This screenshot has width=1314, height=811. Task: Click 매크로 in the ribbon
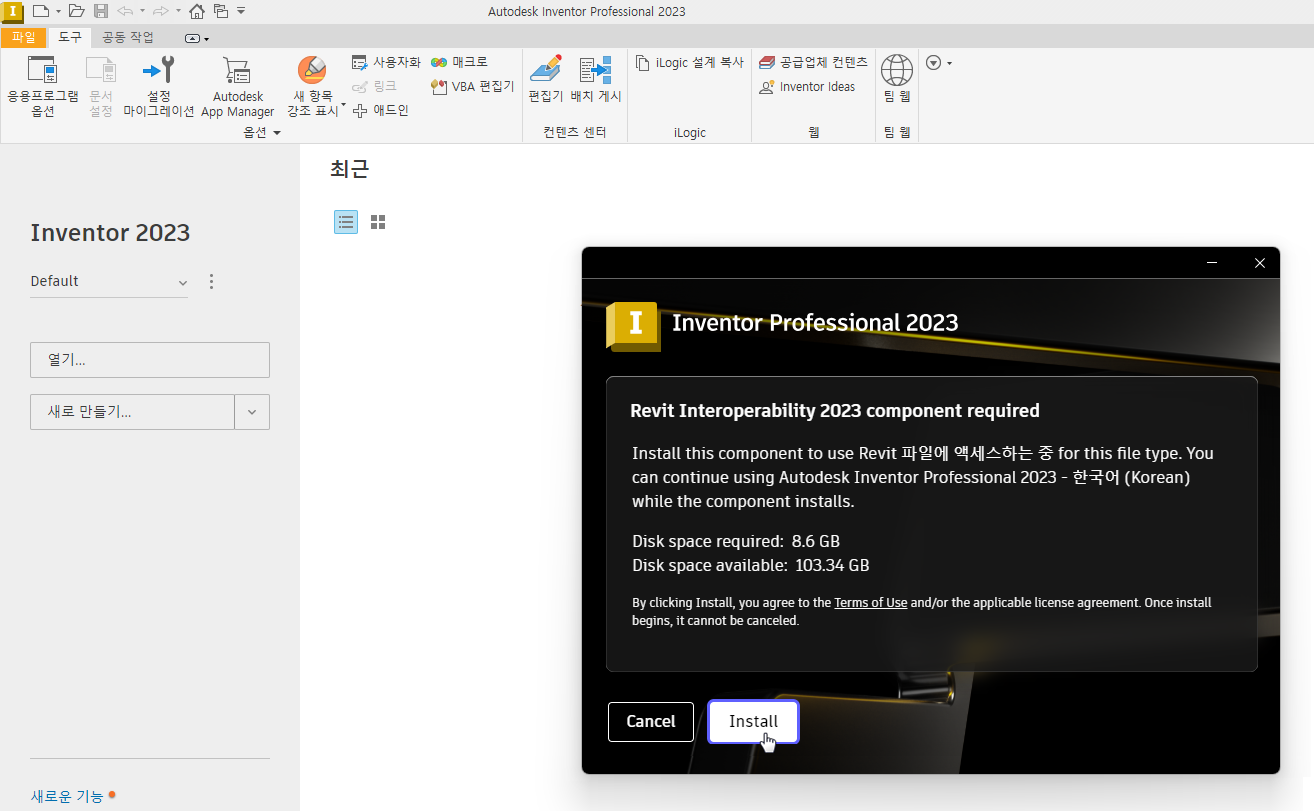(x=459, y=62)
